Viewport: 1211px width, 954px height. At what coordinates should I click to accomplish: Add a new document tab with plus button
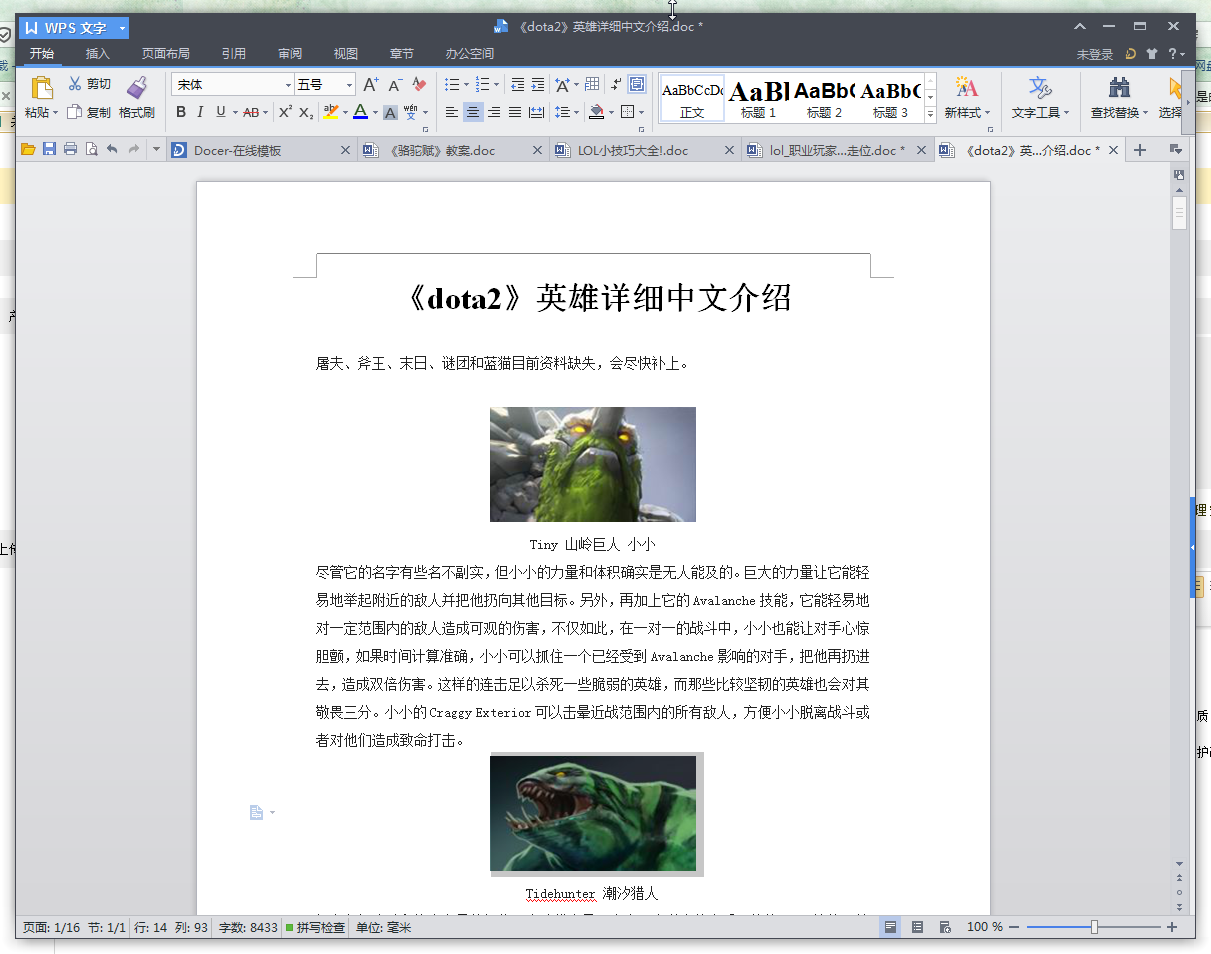tap(1139, 150)
